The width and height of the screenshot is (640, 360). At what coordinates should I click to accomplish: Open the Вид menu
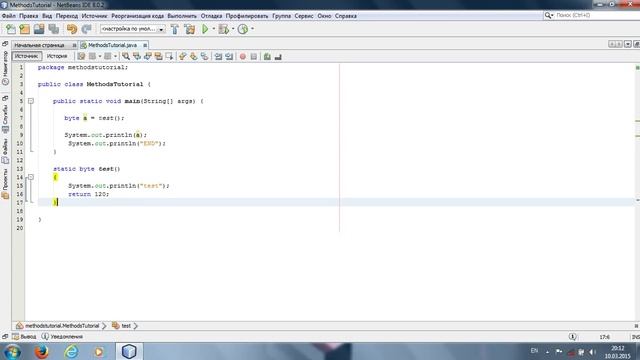click(x=47, y=16)
